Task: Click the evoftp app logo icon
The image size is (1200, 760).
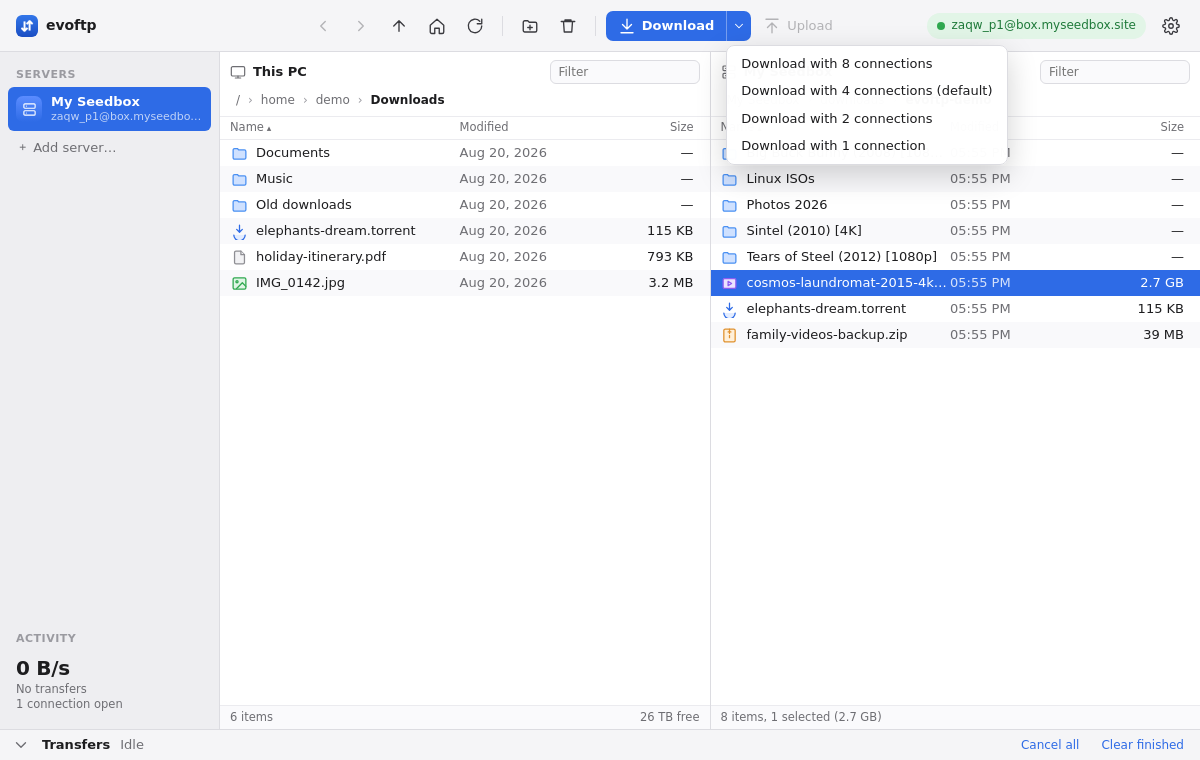Action: [27, 26]
